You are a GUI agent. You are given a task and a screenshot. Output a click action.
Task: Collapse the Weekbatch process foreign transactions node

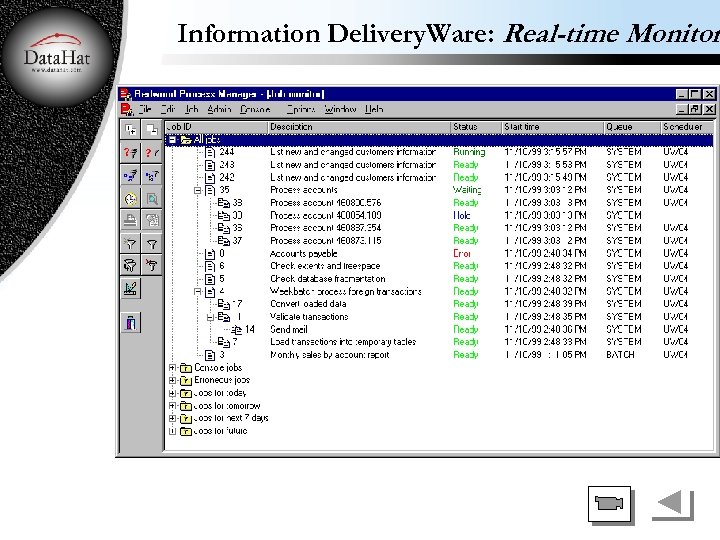tap(197, 292)
